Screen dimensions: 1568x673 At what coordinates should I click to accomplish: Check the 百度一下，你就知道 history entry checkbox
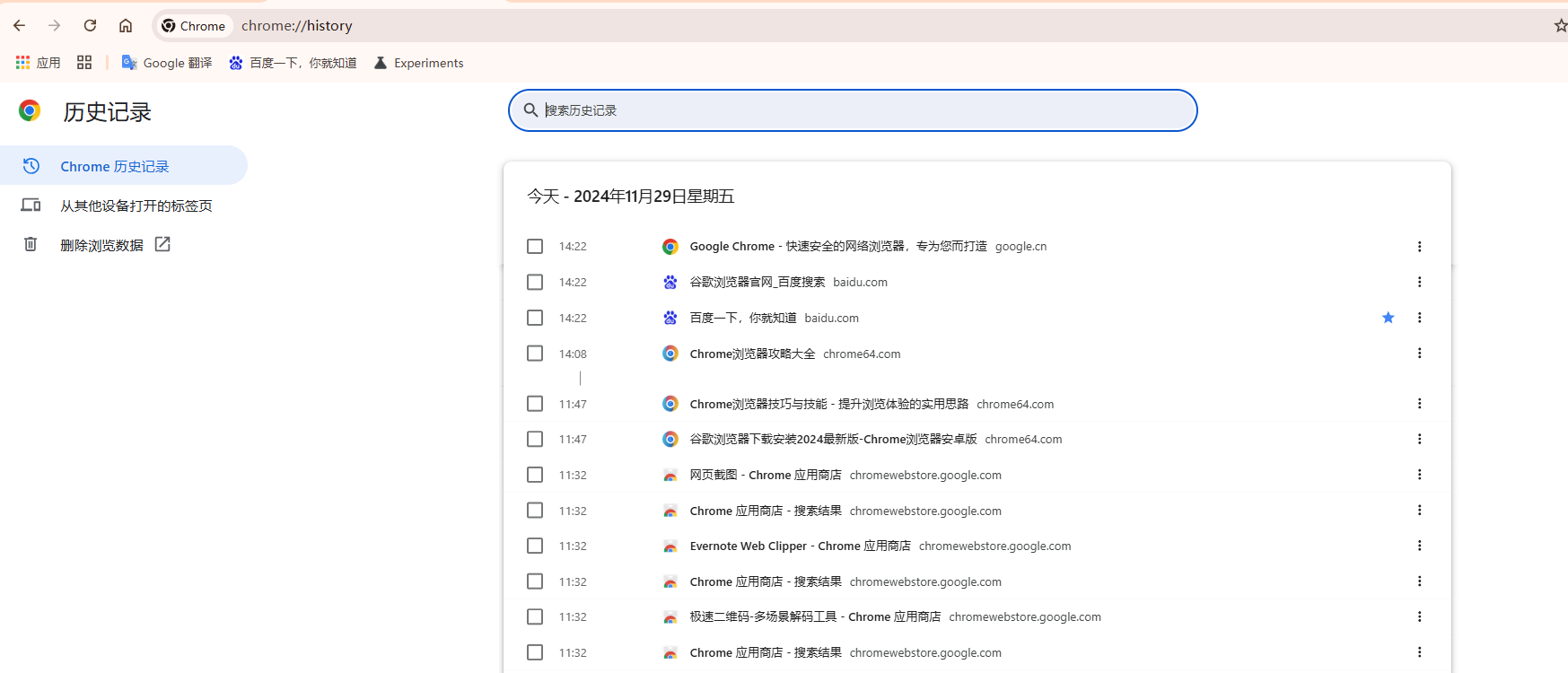click(535, 318)
